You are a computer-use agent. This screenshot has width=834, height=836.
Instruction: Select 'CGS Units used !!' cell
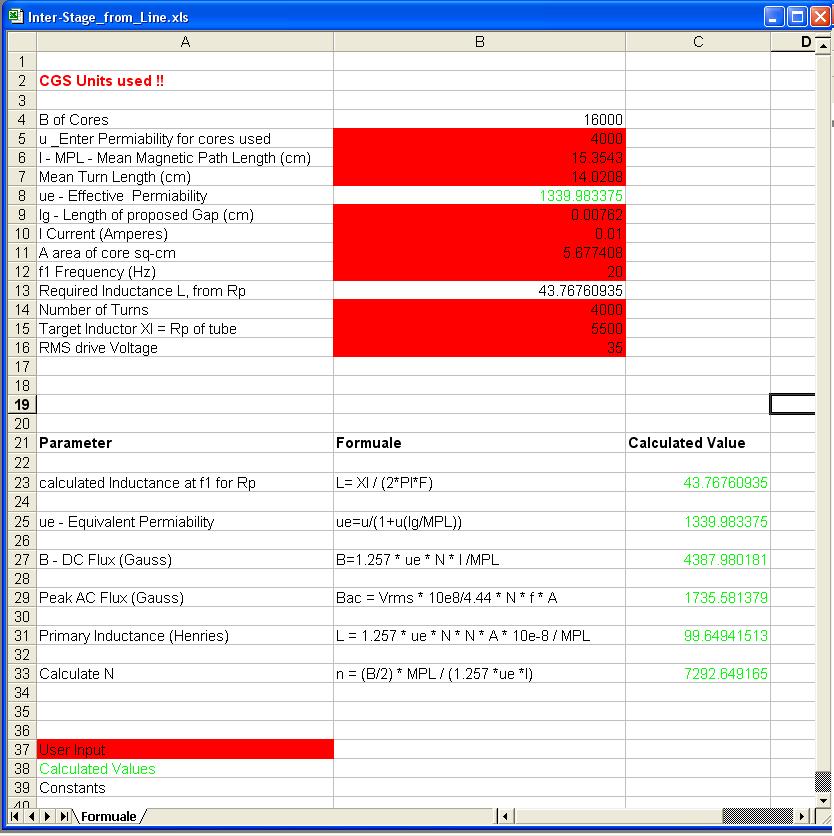point(185,81)
